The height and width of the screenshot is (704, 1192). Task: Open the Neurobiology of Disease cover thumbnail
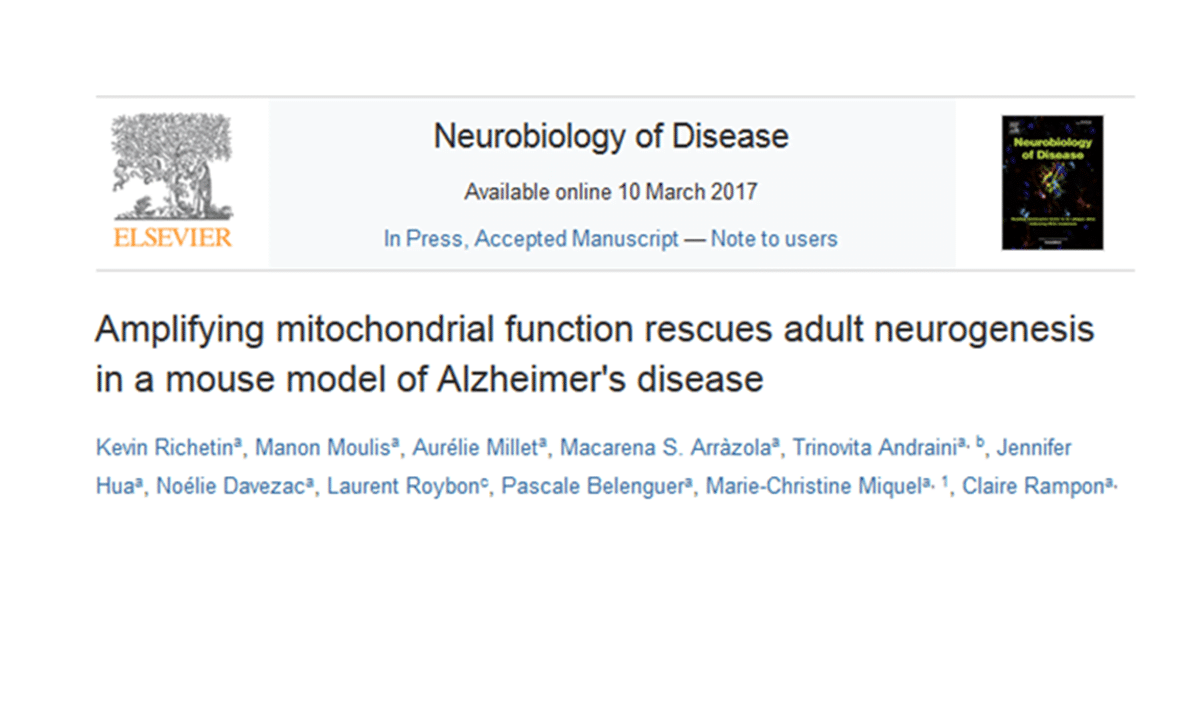pyautogui.click(x=1052, y=182)
